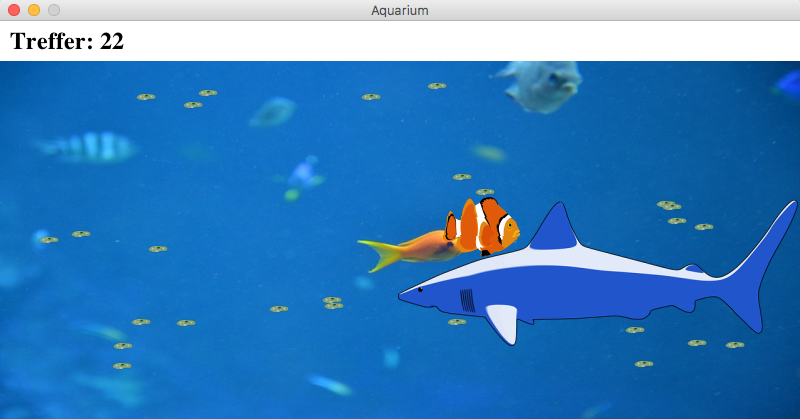Click the shark's white pectoral fin
Screen dimensions: 800x419
coord(502,321)
